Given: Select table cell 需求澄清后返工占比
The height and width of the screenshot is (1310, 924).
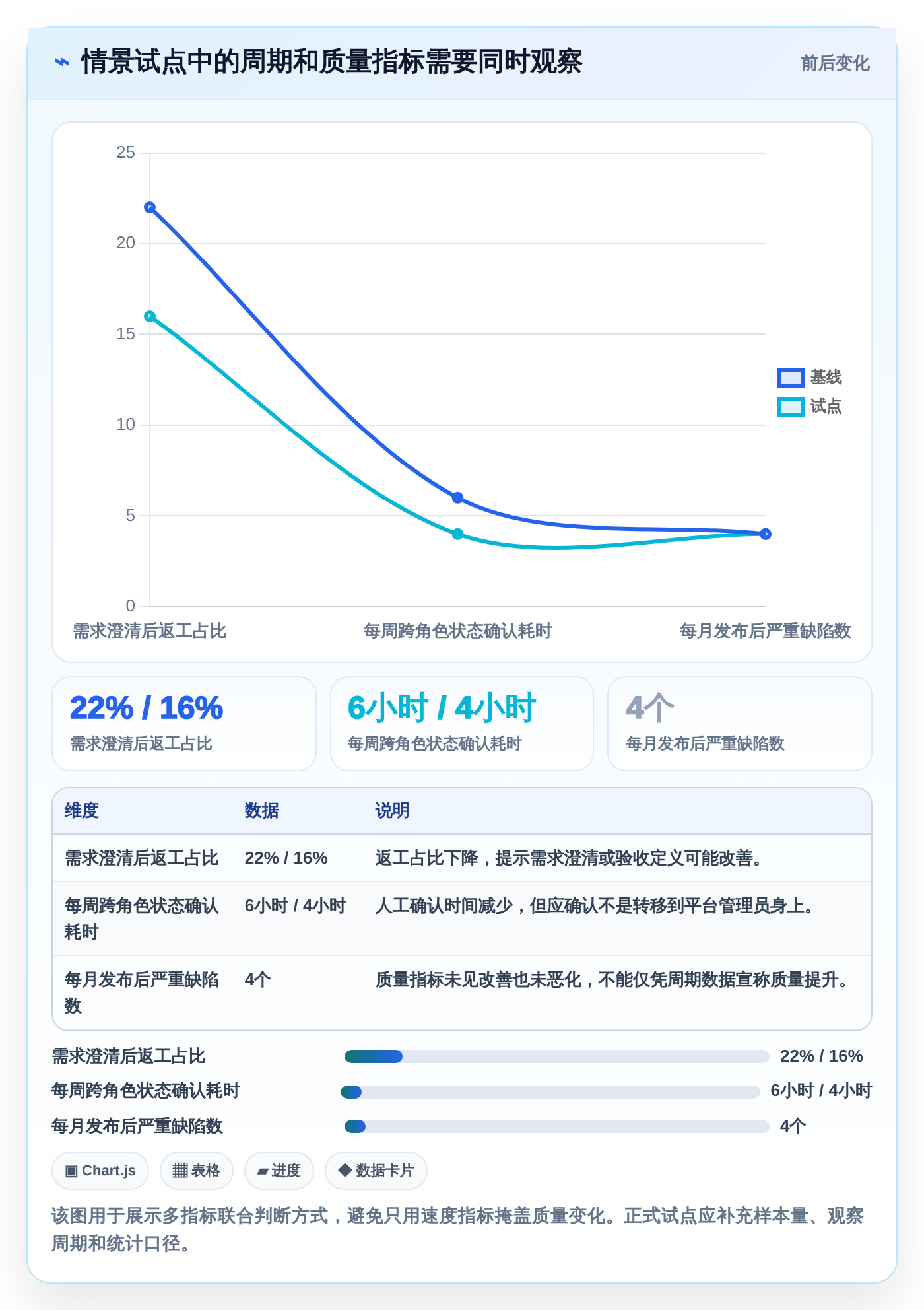Looking at the screenshot, I should coord(141,858).
